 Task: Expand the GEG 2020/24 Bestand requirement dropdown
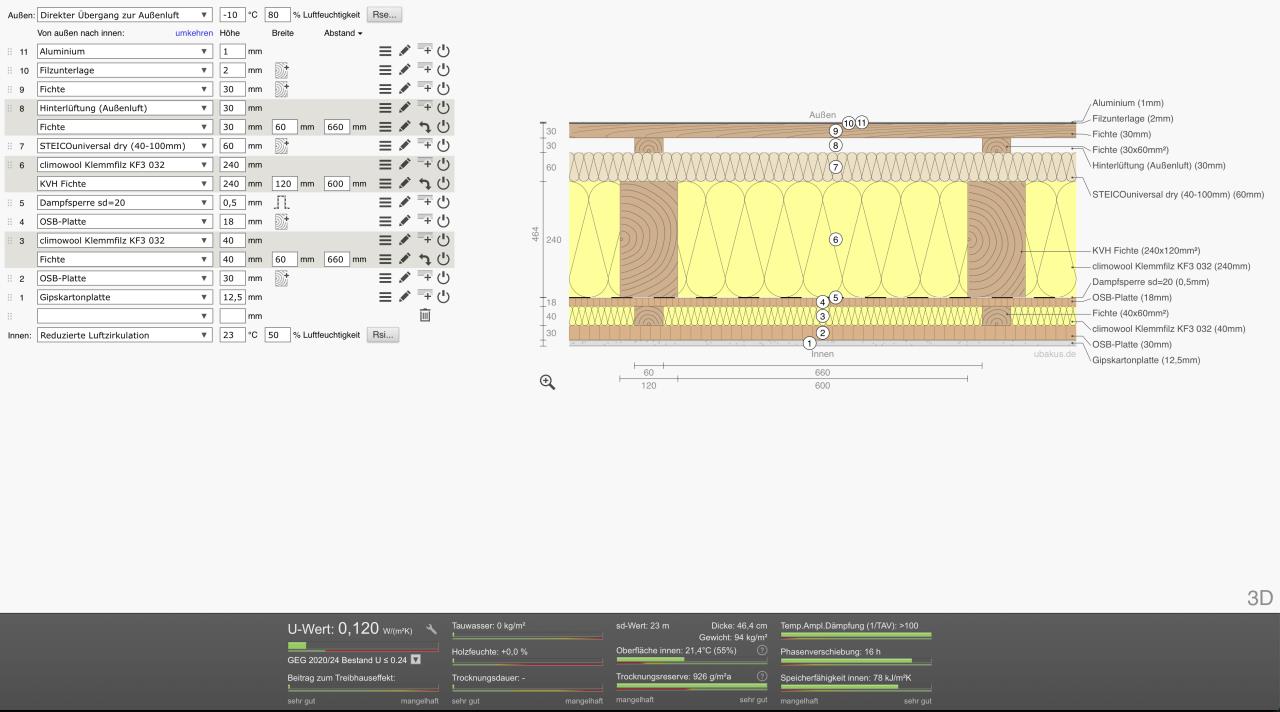coord(416,660)
